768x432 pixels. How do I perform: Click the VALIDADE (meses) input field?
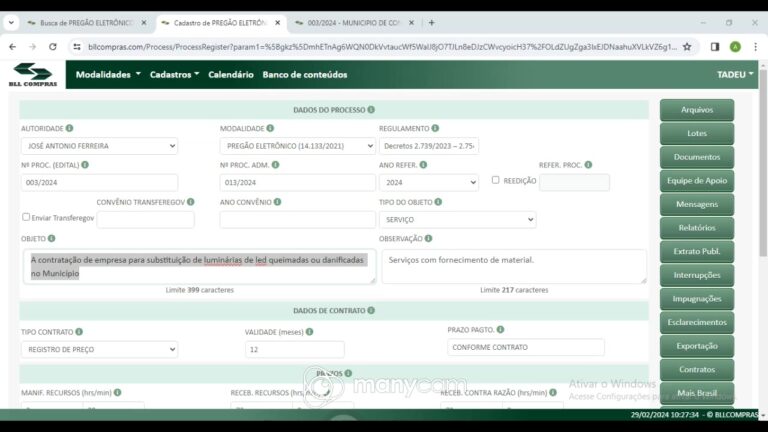coord(294,349)
